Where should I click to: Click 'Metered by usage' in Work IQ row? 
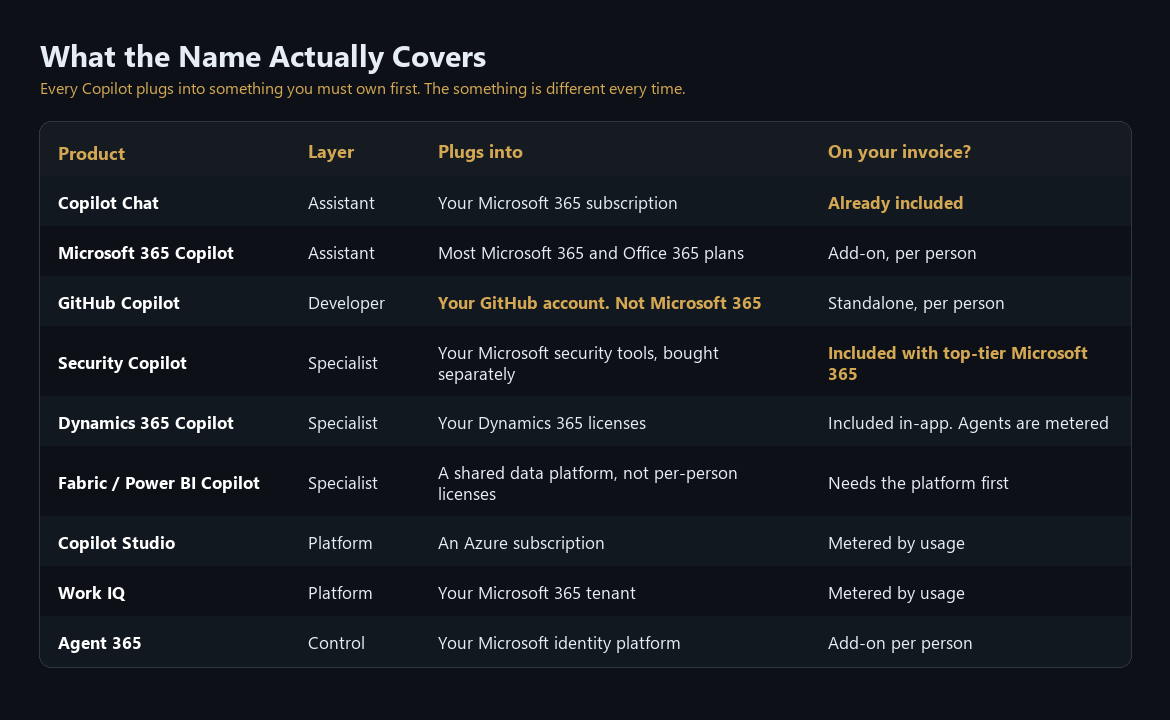coord(896,593)
